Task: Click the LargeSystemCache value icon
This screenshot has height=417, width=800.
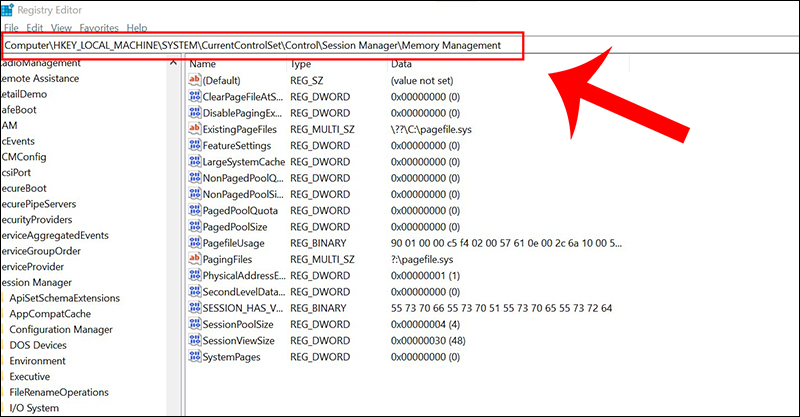Action: 194,161
